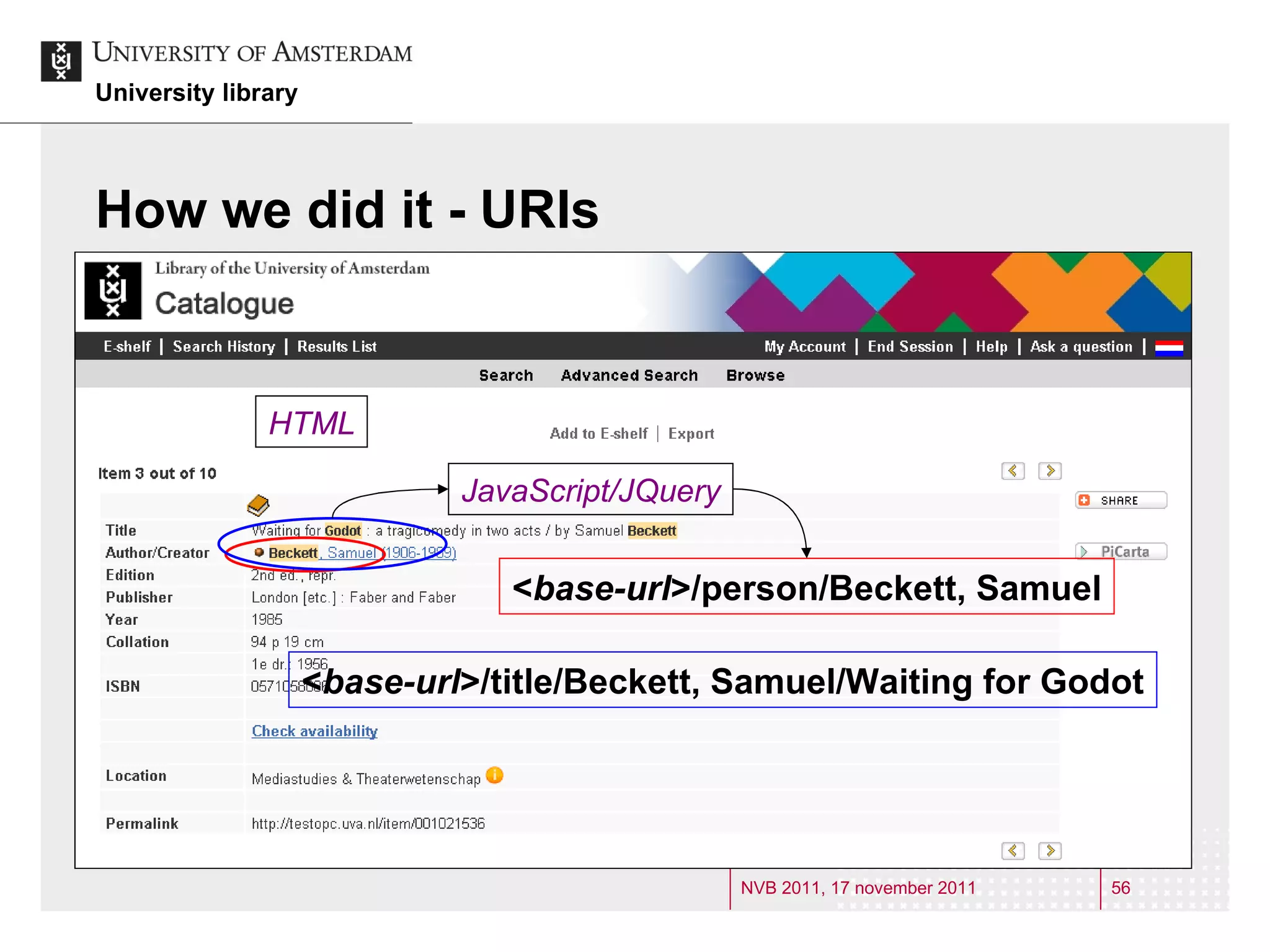Click the SHARE button
Viewport: 1270px width, 952px height.
tap(1121, 500)
